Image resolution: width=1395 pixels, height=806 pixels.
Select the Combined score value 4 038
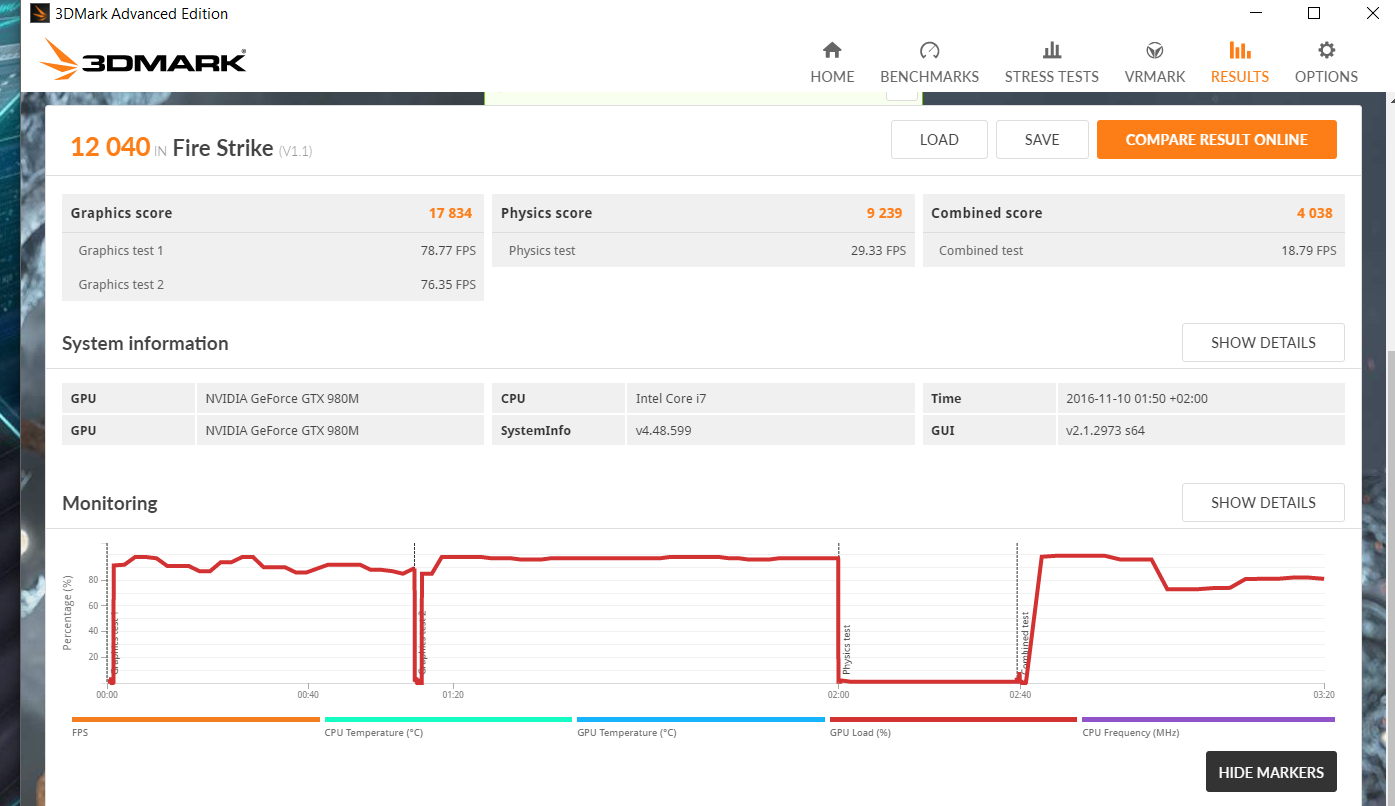[1314, 213]
